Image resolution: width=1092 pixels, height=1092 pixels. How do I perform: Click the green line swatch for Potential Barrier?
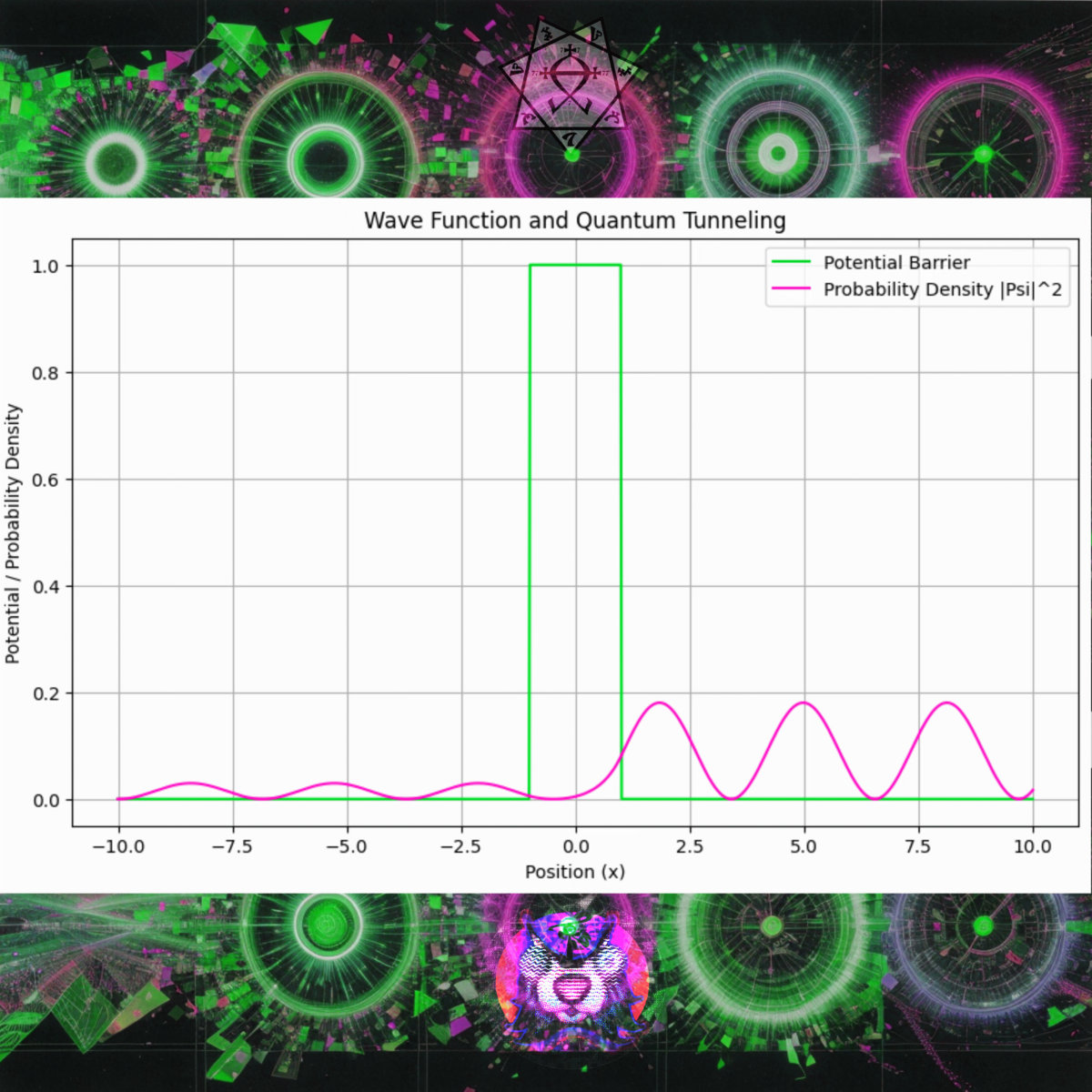[x=792, y=263]
